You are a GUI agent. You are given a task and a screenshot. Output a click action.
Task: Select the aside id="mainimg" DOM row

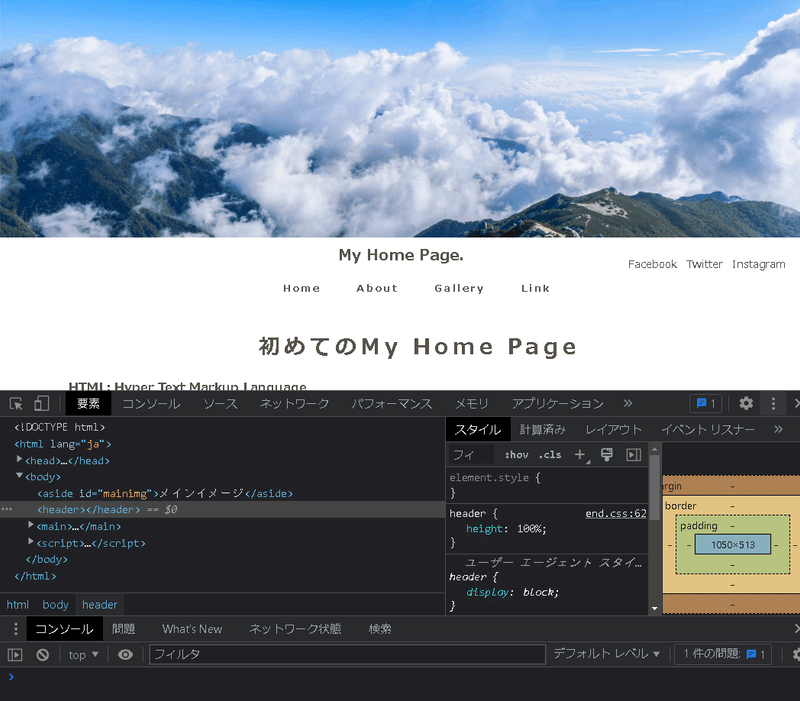165,493
